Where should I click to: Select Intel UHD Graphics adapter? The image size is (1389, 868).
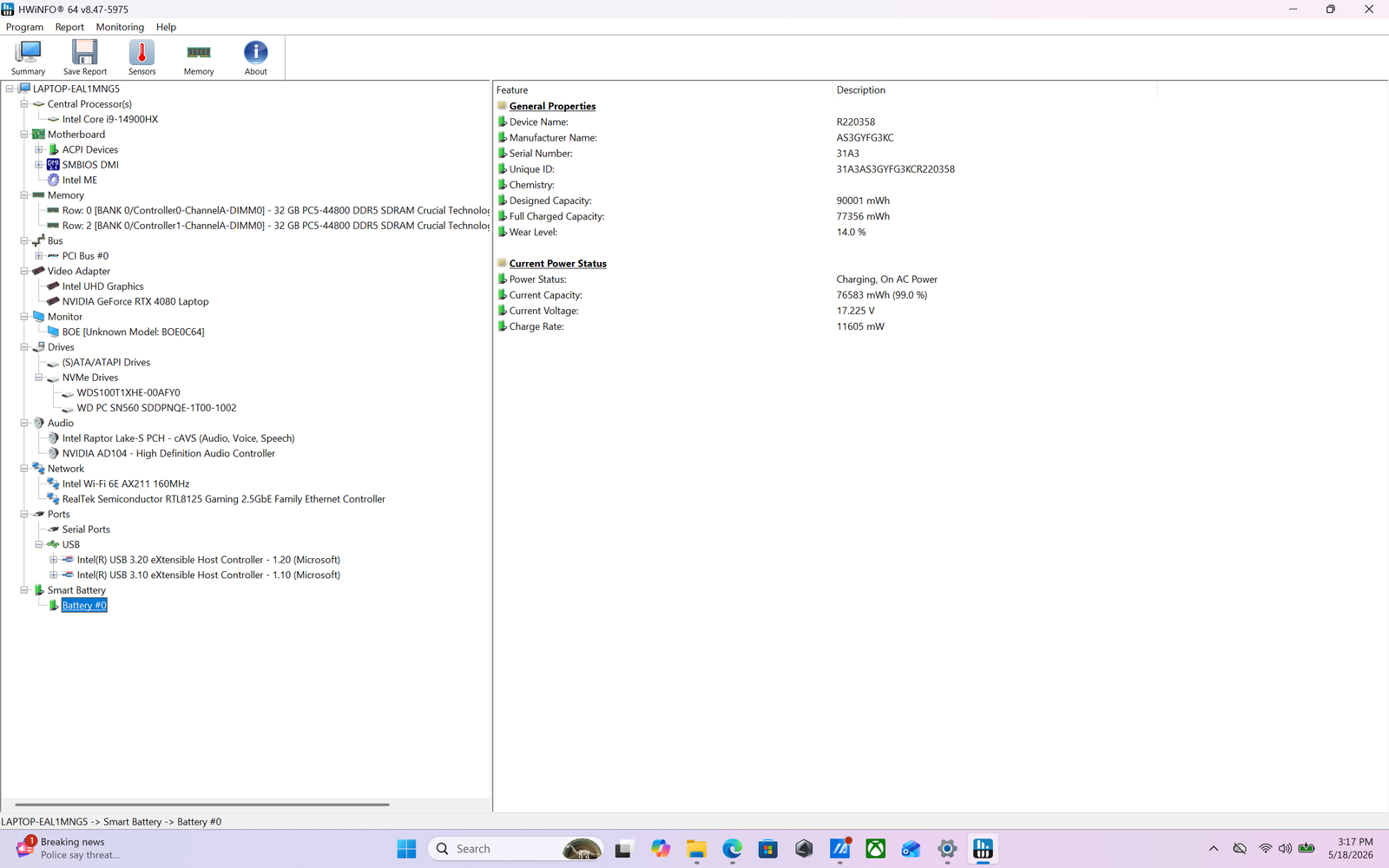click(x=103, y=286)
